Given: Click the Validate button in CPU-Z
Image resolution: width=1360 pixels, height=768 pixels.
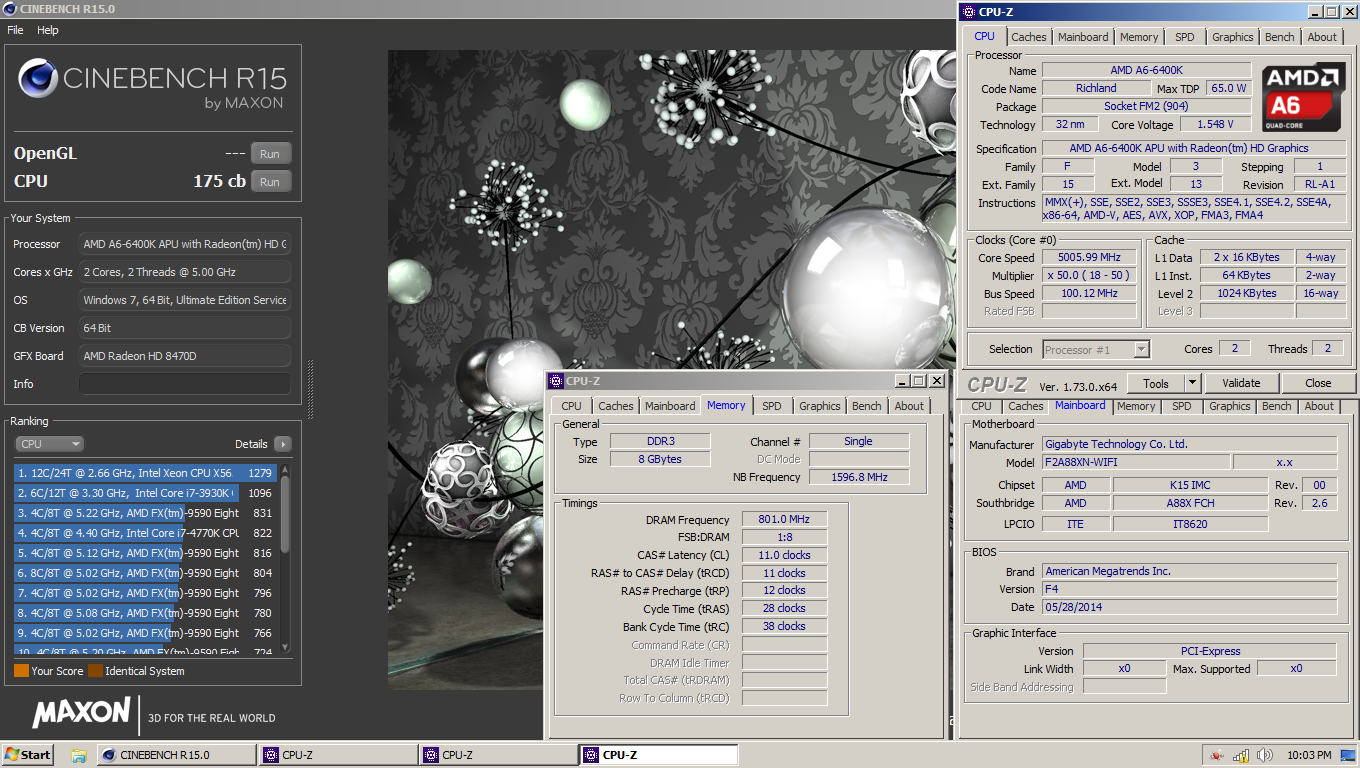Looking at the screenshot, I should 1240,383.
